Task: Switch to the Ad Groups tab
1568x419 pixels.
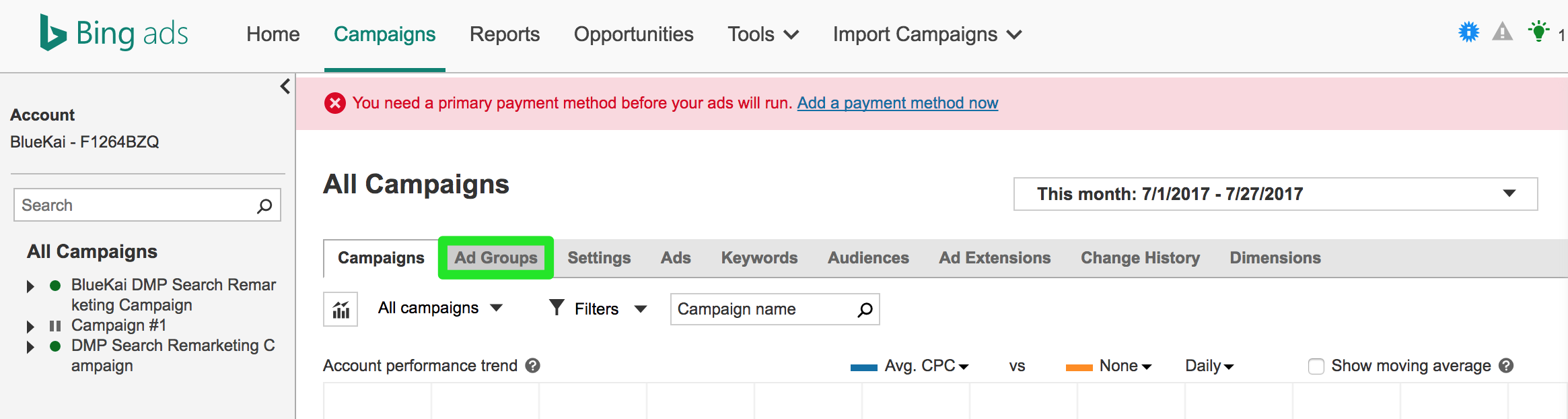Action: click(496, 258)
